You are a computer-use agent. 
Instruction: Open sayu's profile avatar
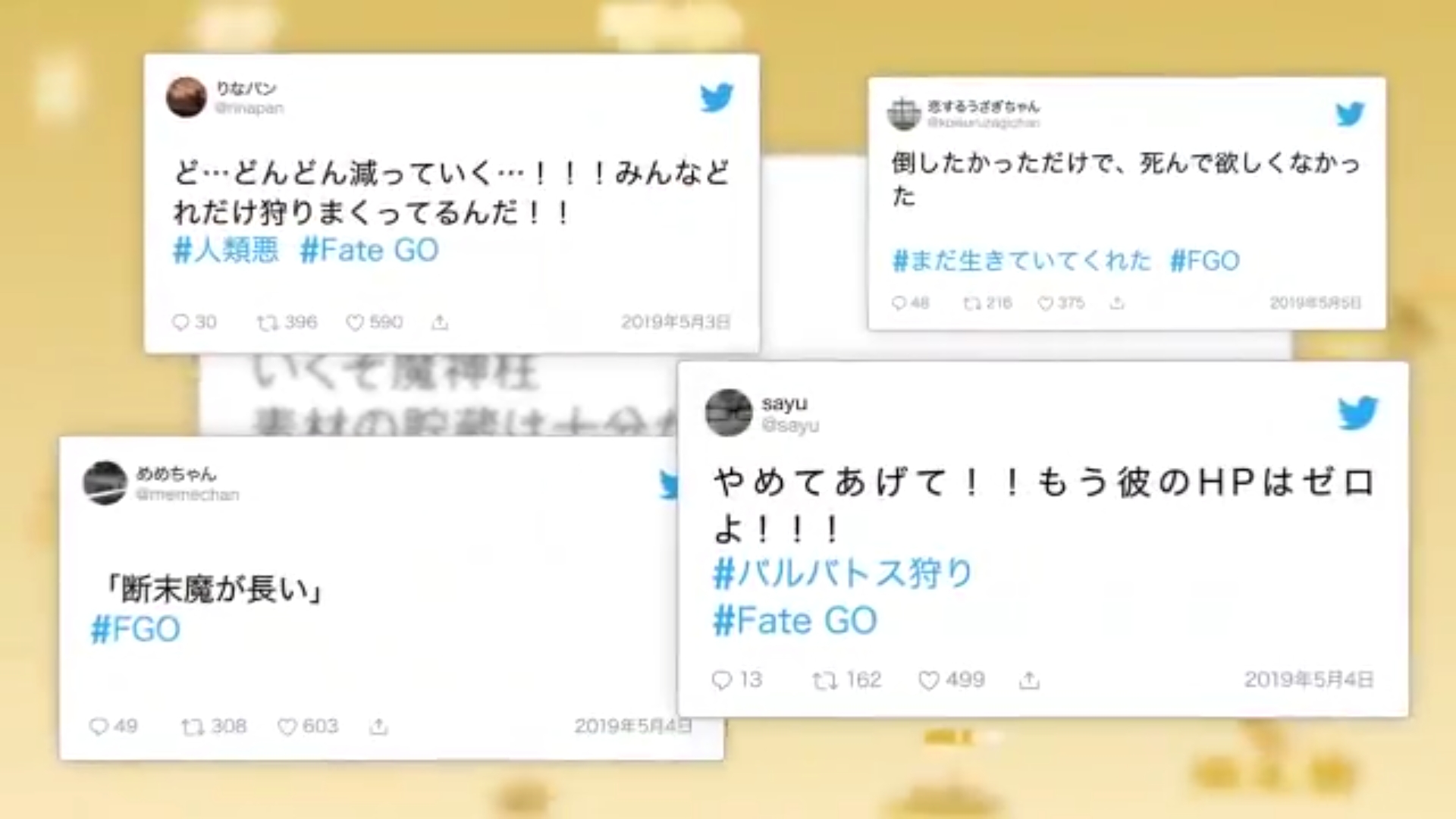click(729, 413)
